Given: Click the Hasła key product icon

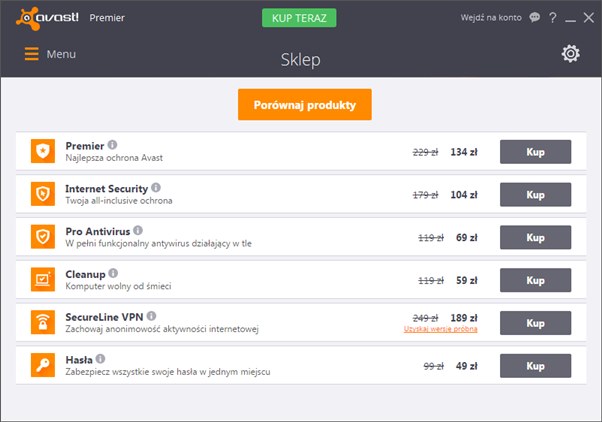Looking at the screenshot, I should (43, 365).
